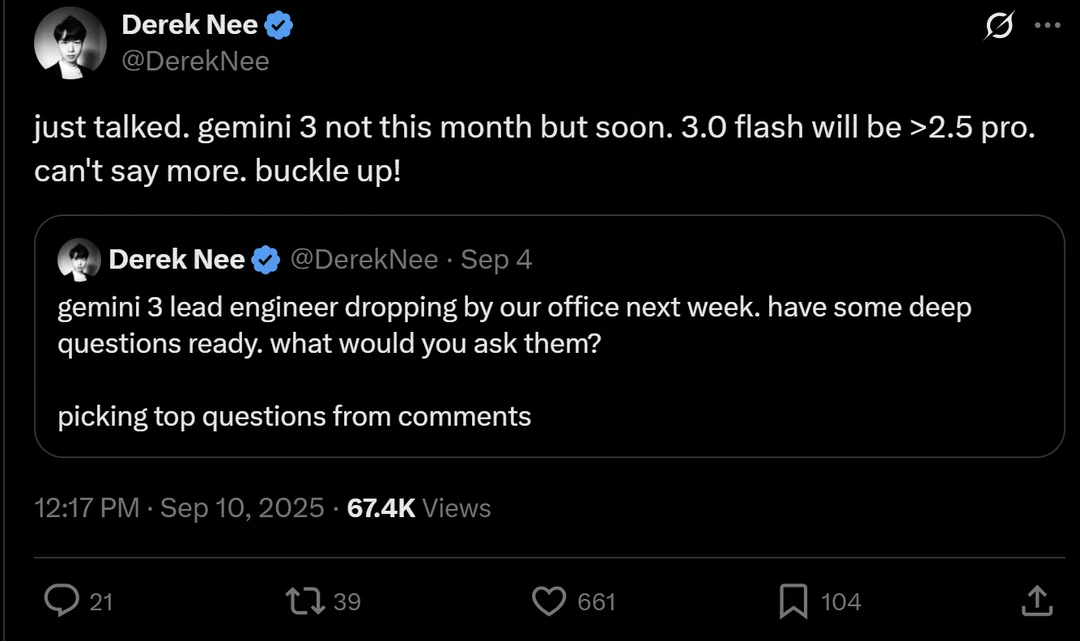Image resolution: width=1080 pixels, height=641 pixels.
Task: Click the 39 reposts count
Action: [346, 601]
